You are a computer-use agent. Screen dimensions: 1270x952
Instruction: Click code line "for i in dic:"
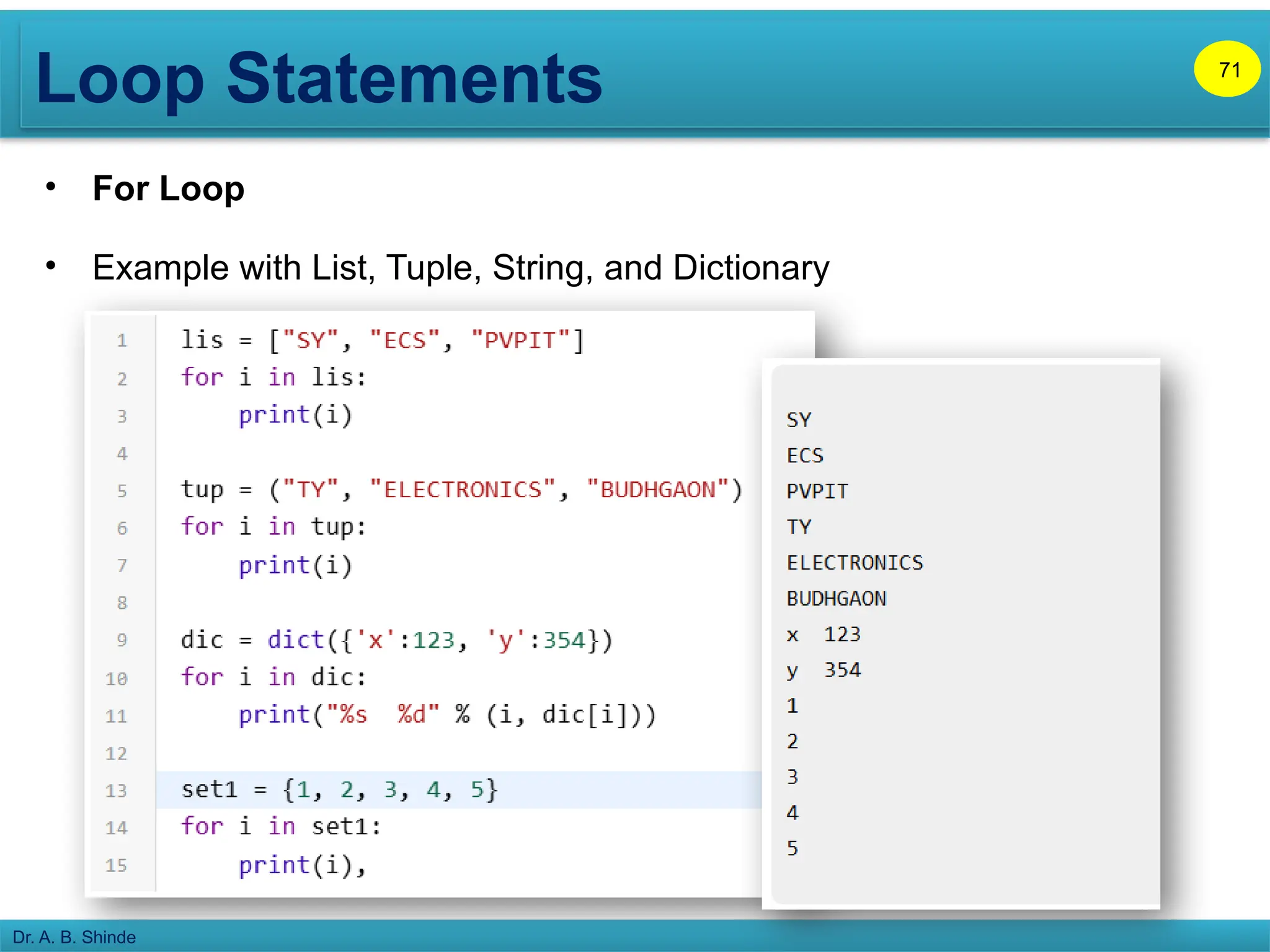coord(273,677)
